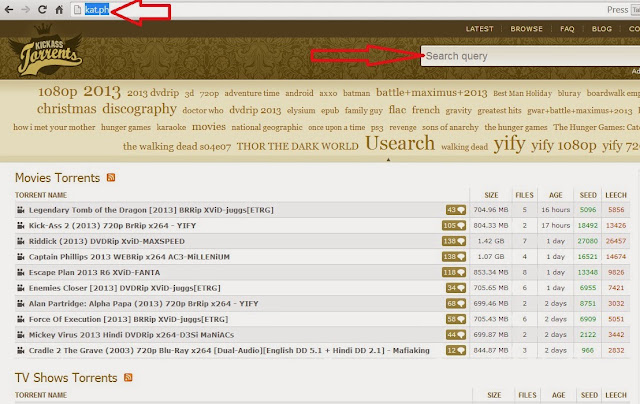Viewport: 640px width, 404px height.
Task: Open Force Of Execution BRRip torrent
Action: 128,319
